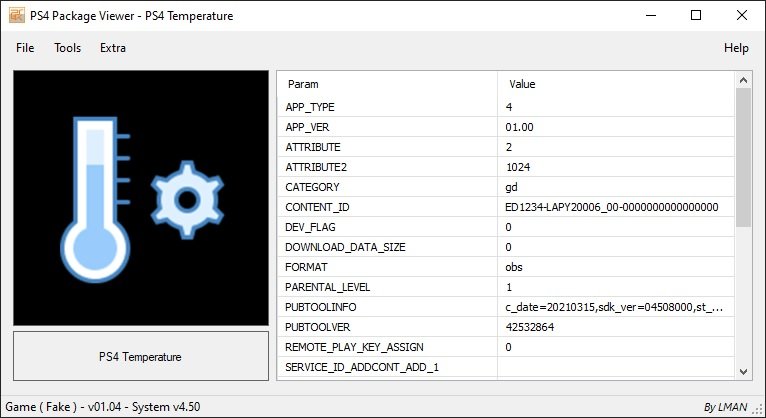Select the FORMAT param cell

tap(387, 267)
